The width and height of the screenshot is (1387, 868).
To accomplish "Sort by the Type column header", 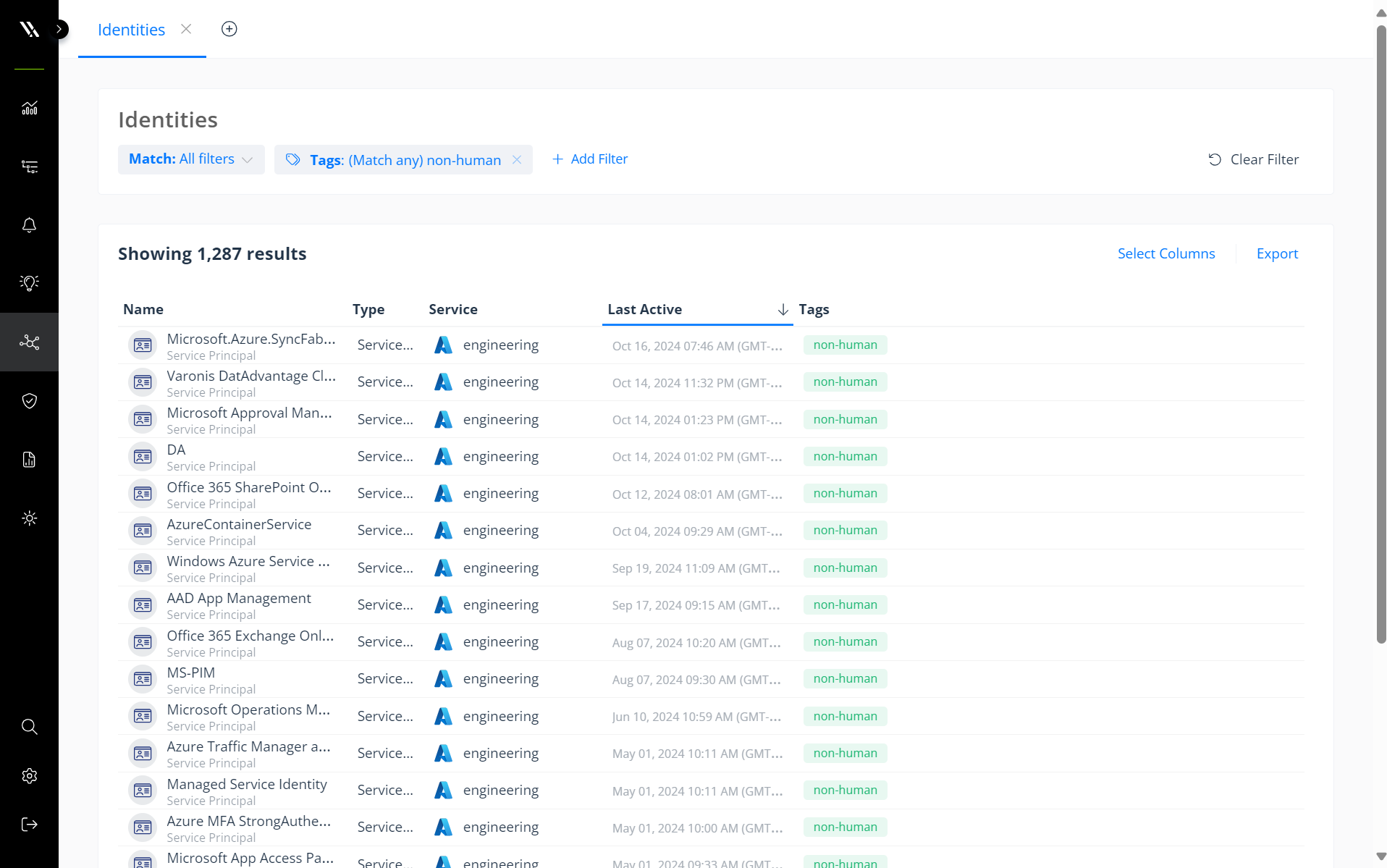I will [368, 309].
